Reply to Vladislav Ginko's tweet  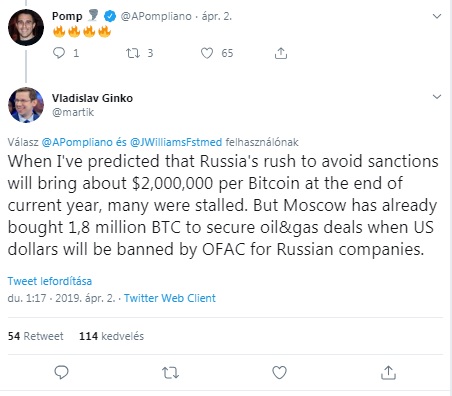tap(61, 372)
